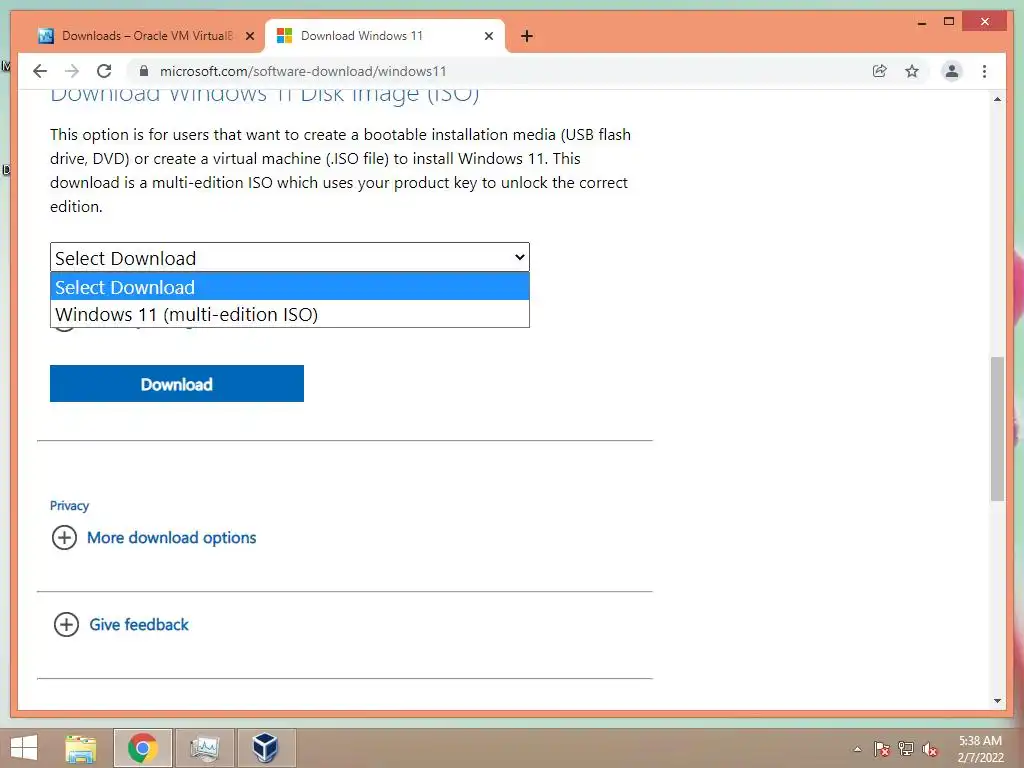Viewport: 1024px width, 768px height.
Task: Bookmark this page with the star icon
Action: 912,71
